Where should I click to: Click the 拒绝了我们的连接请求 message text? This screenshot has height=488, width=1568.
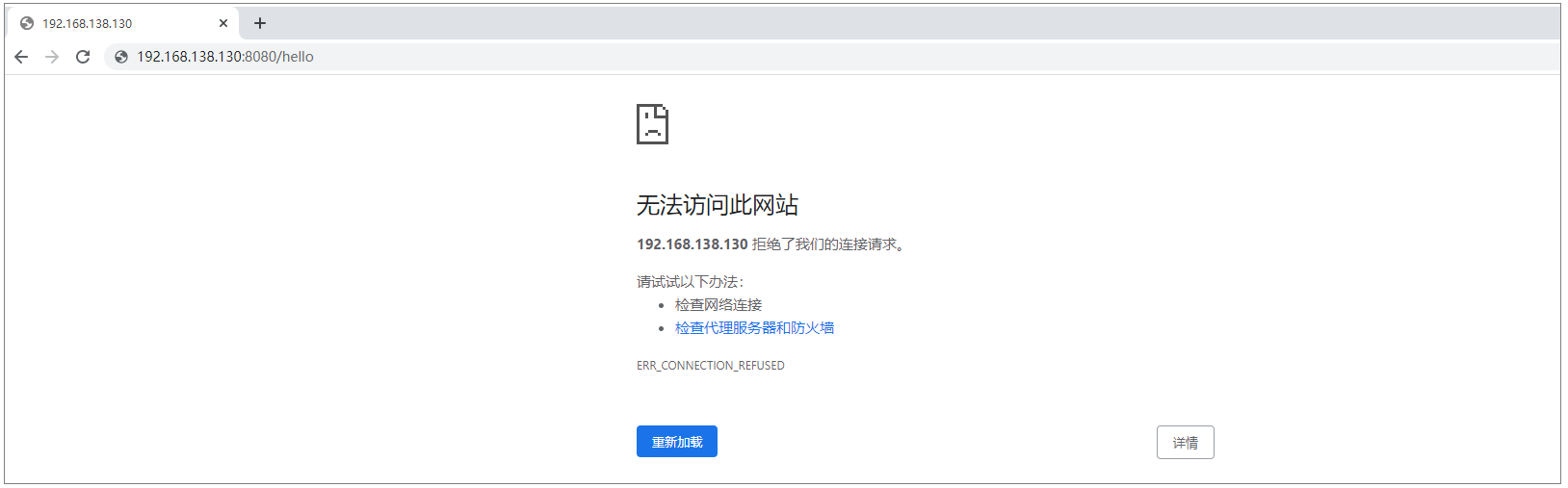click(828, 244)
